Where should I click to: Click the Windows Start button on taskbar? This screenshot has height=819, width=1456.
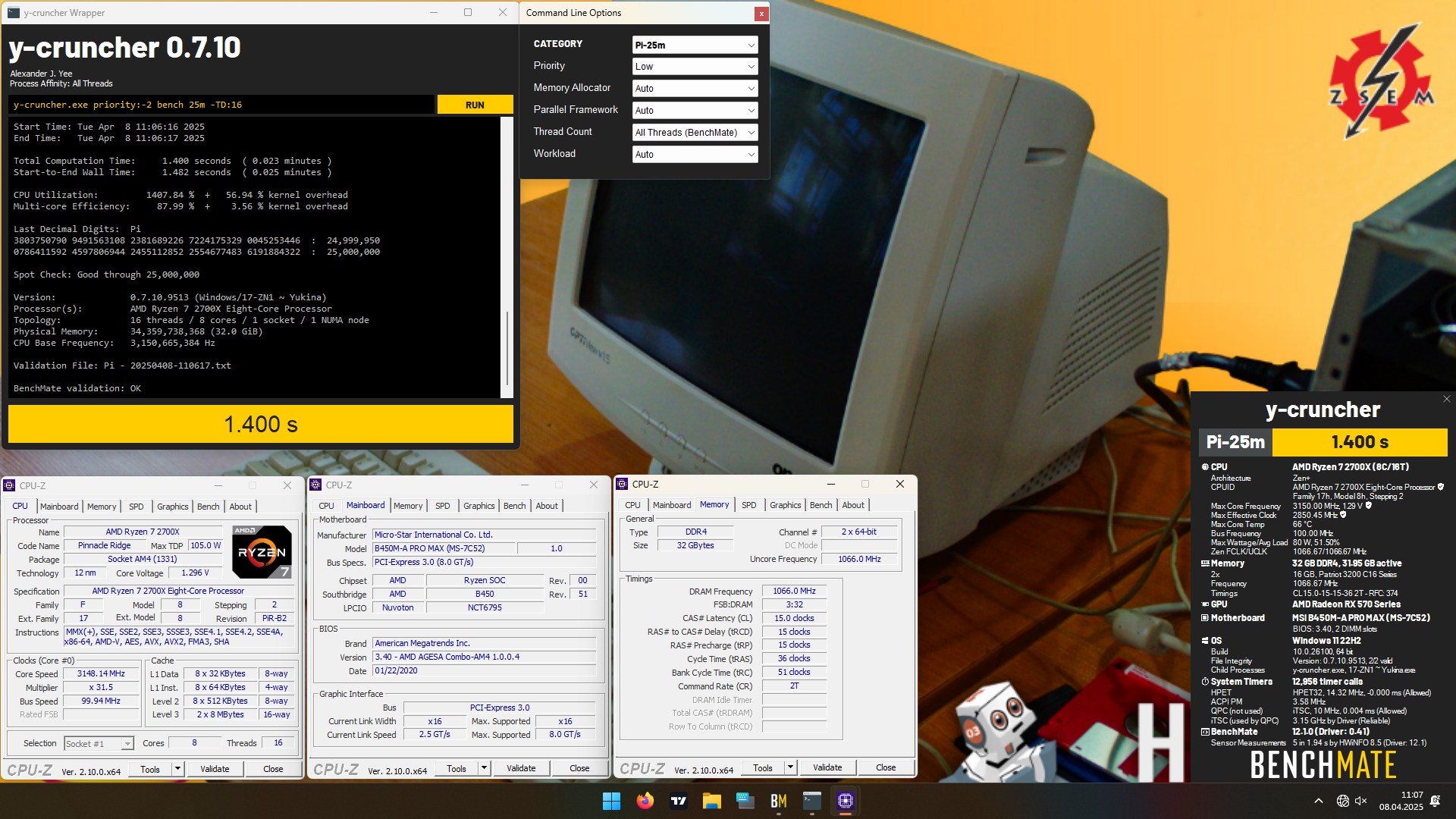(611, 801)
